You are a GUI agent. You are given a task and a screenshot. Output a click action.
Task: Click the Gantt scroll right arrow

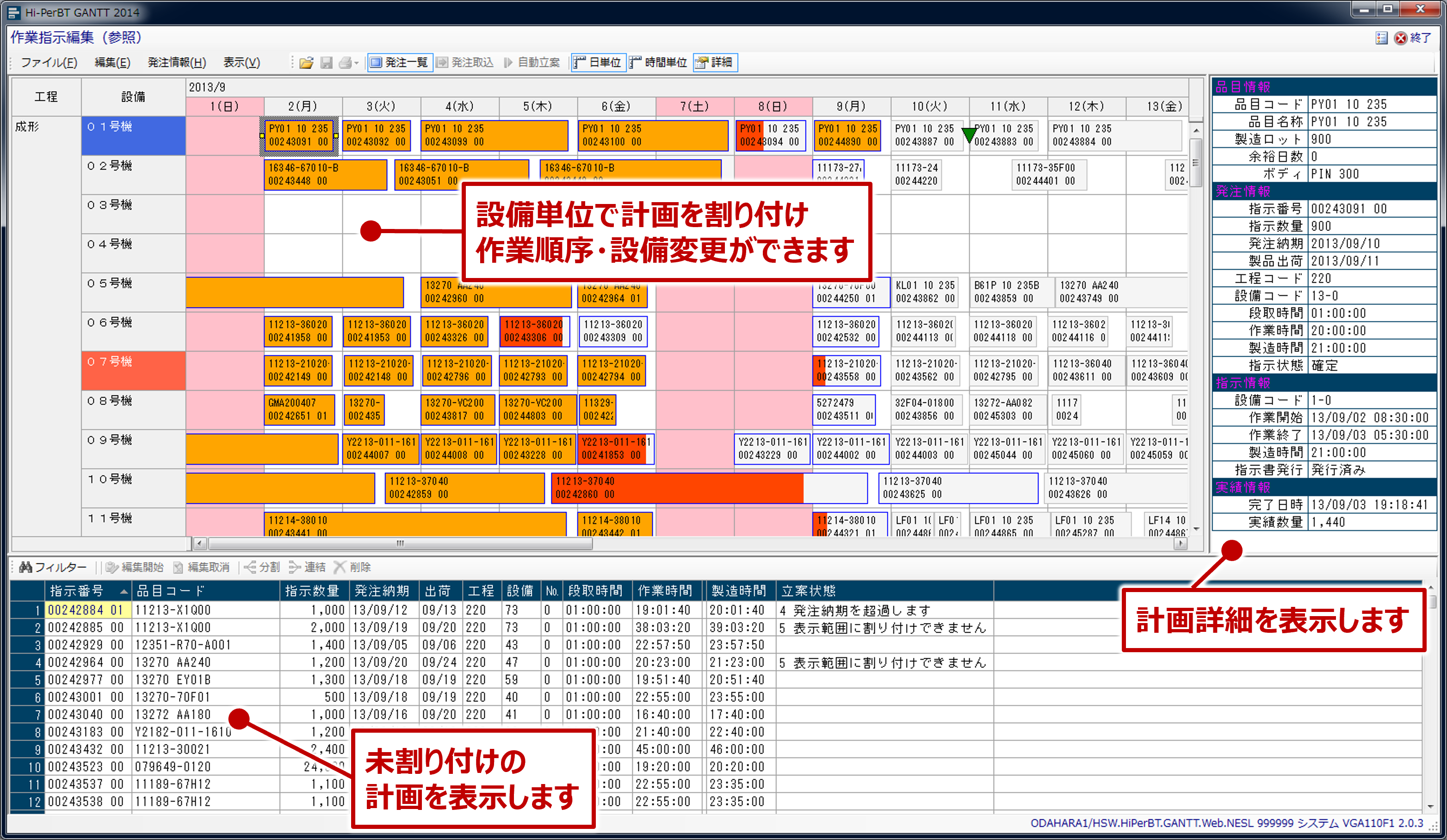(1181, 543)
